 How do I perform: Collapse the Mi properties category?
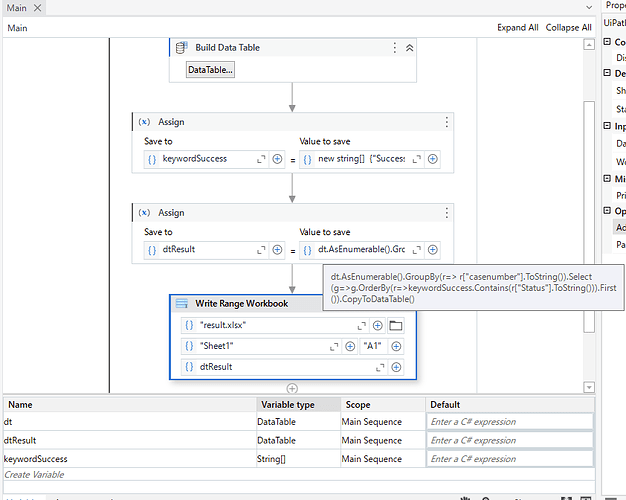[607, 178]
